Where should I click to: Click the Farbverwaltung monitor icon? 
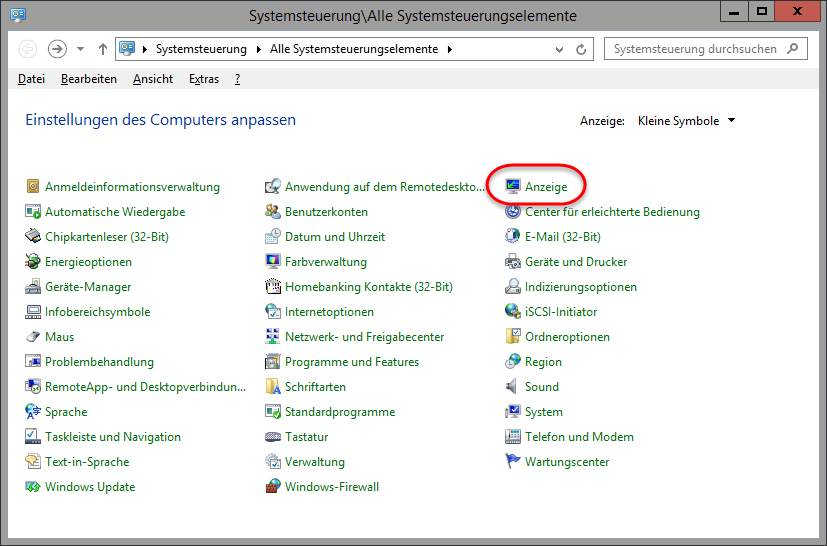click(273, 261)
